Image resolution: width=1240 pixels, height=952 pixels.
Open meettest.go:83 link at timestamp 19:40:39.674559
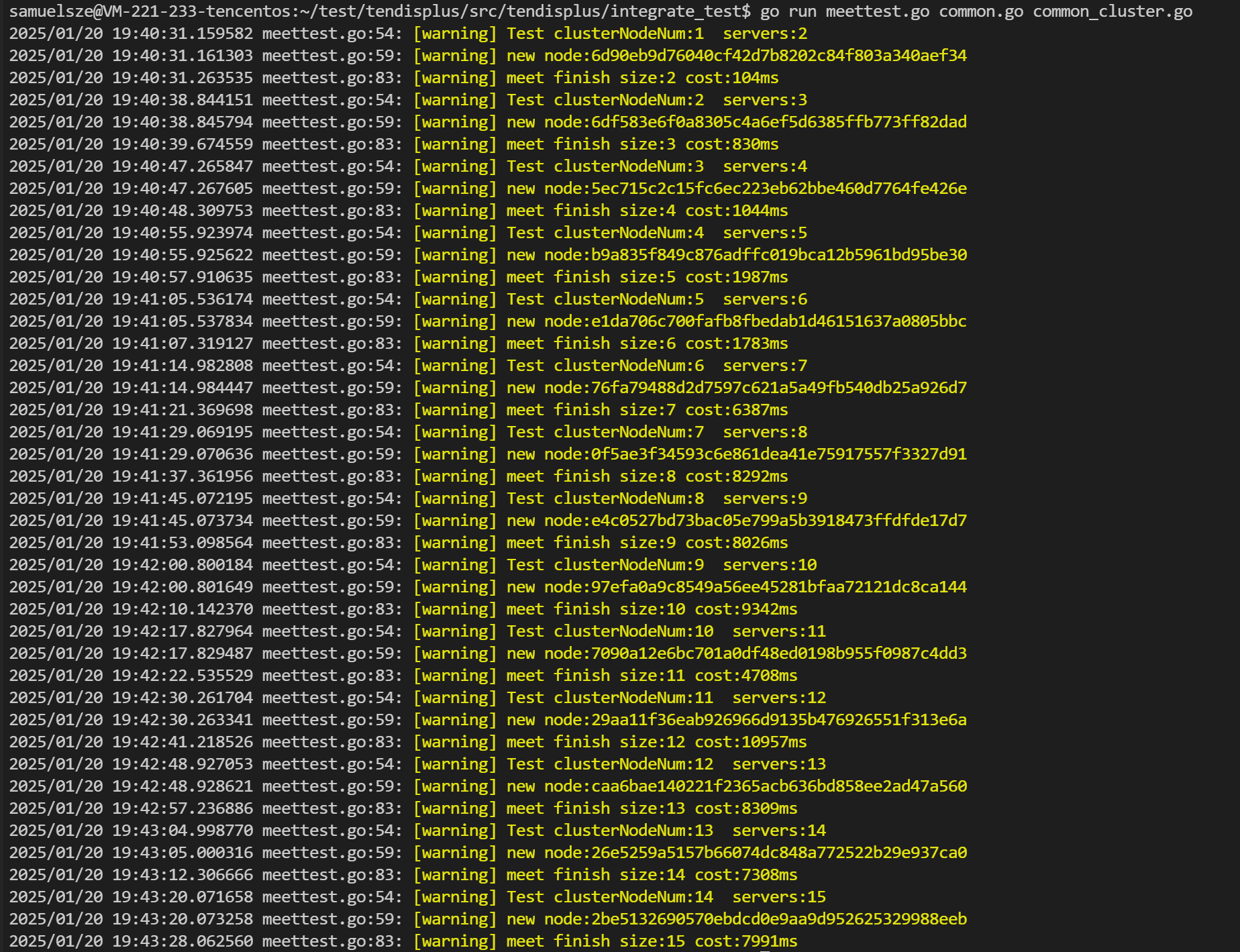point(332,144)
